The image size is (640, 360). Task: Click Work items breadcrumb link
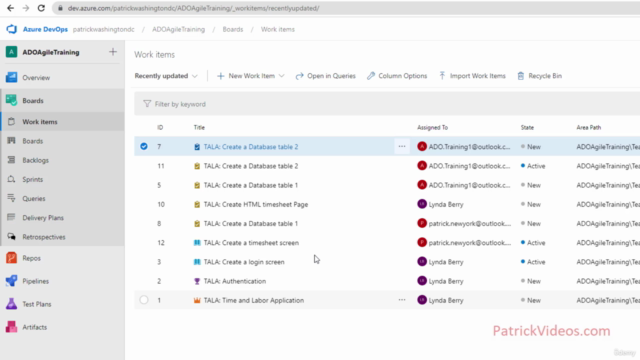(x=278, y=29)
